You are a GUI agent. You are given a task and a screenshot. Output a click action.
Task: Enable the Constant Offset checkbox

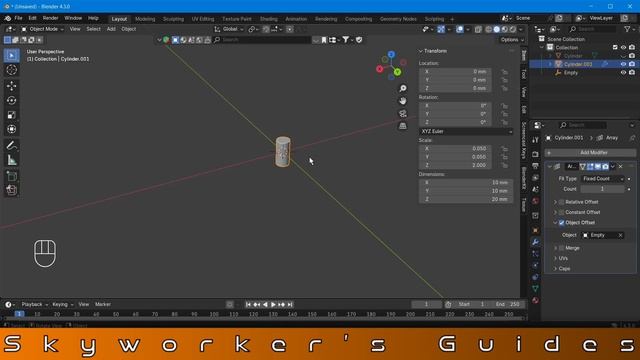click(x=561, y=212)
